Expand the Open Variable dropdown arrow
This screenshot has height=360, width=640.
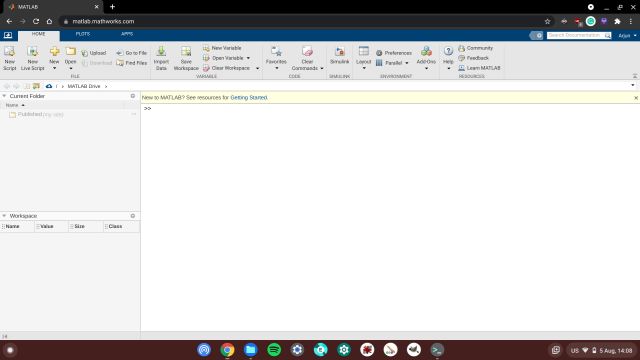pos(248,58)
